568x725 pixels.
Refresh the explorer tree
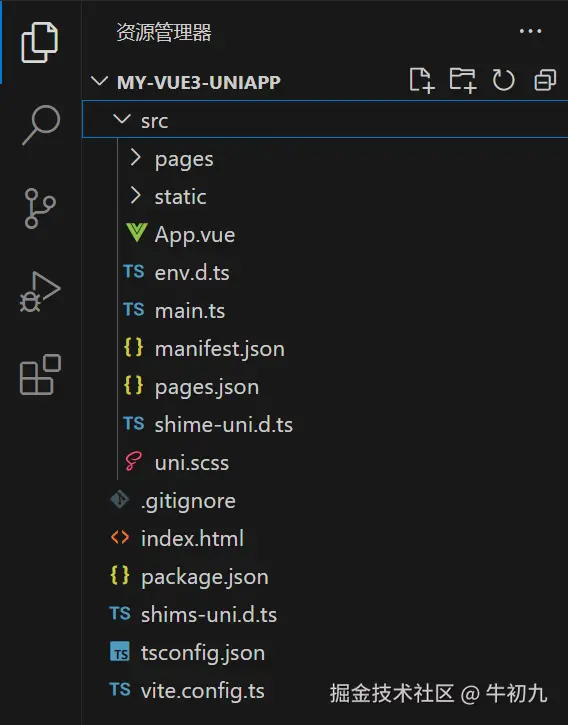503,80
